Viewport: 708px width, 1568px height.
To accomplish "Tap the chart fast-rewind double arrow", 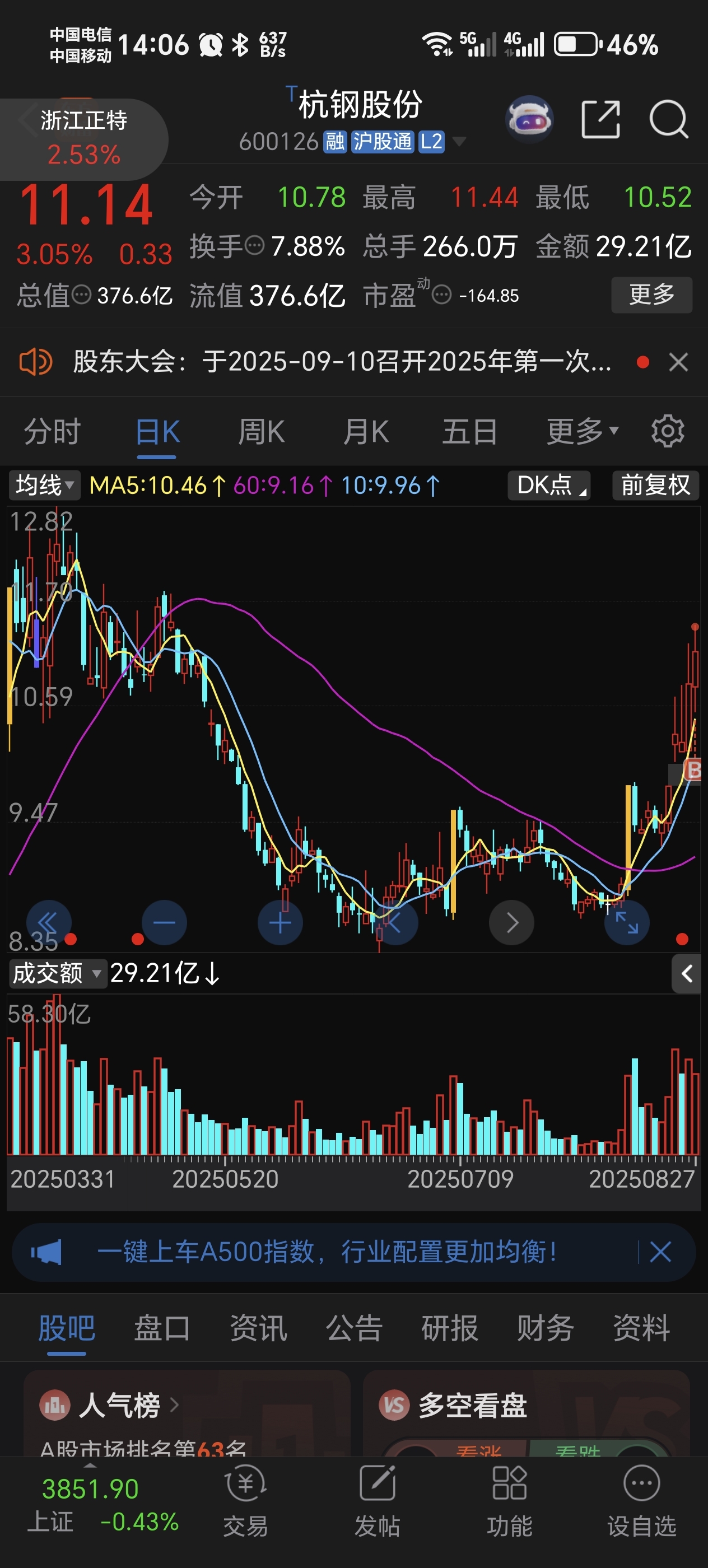I will click(x=49, y=923).
